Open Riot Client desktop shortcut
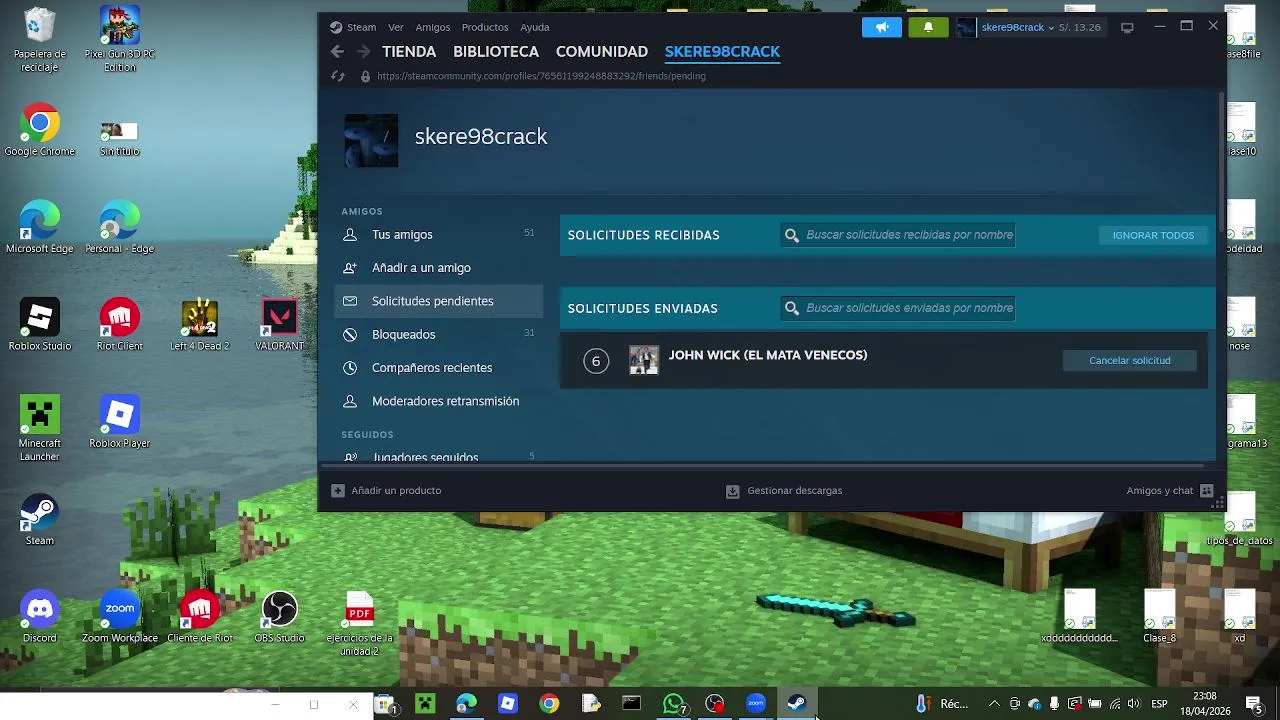This screenshot has width=1280, height=720. [120, 325]
